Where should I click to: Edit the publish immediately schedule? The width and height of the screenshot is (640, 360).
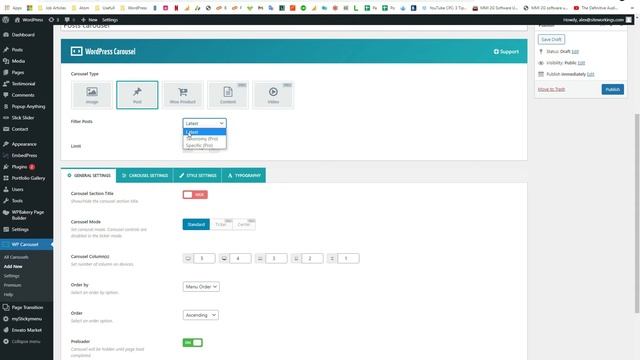[x=591, y=74]
